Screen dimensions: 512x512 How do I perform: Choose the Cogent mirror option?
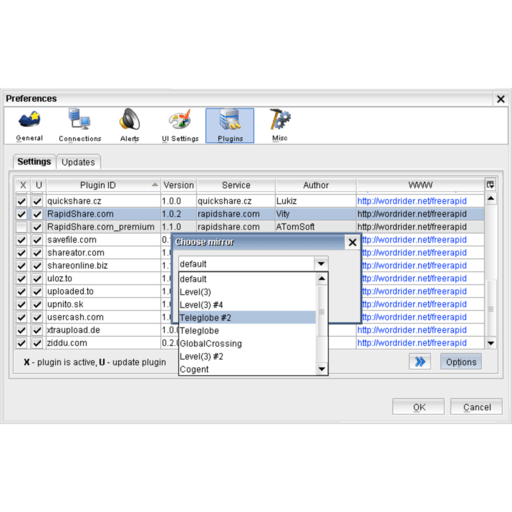[247, 369]
